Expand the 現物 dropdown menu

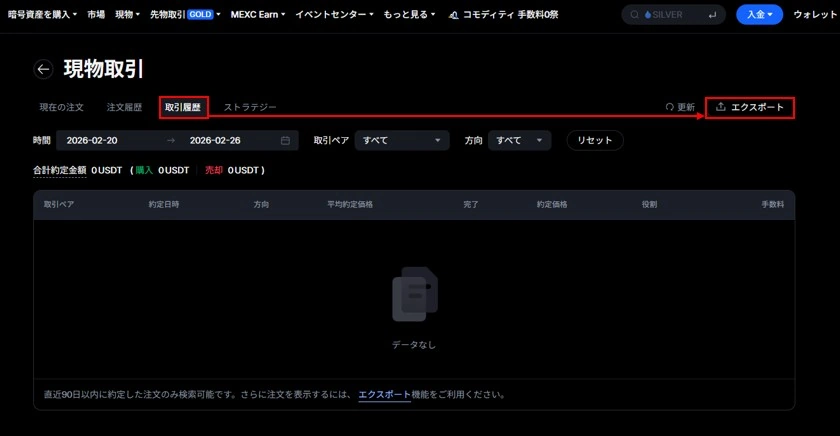pos(128,14)
